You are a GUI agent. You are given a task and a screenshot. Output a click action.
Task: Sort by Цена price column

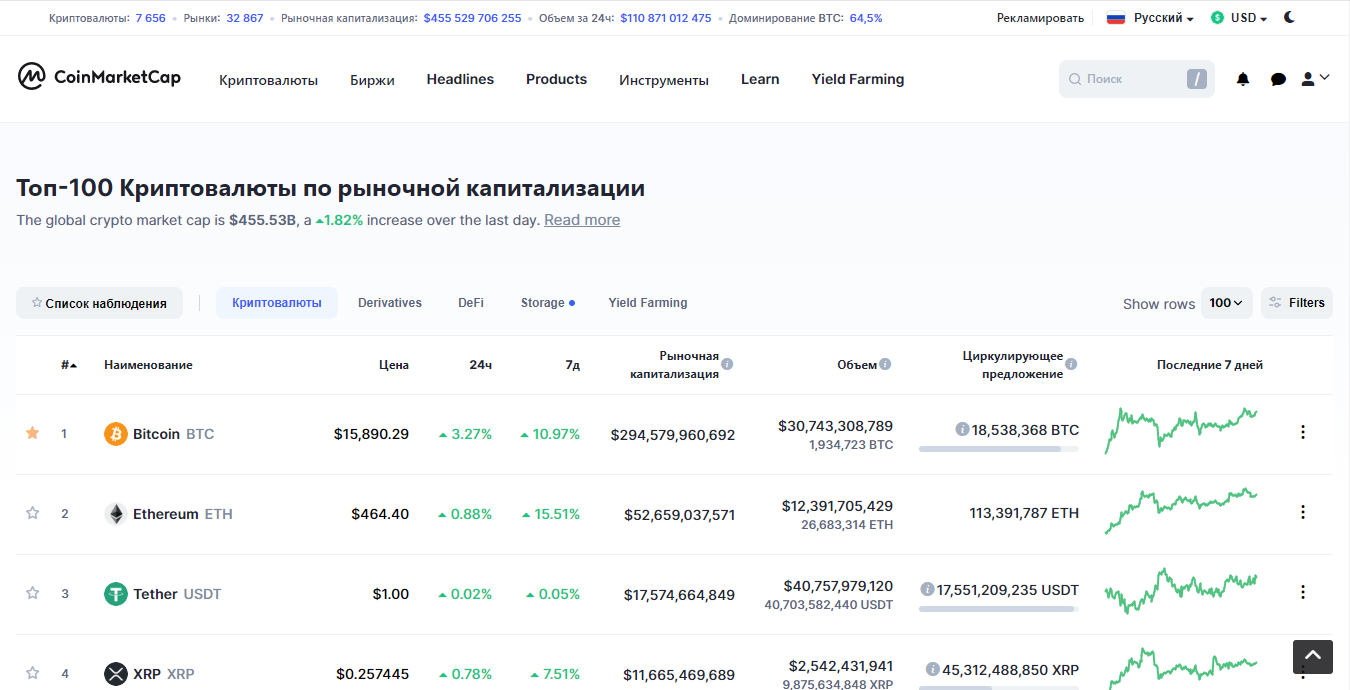pos(394,365)
